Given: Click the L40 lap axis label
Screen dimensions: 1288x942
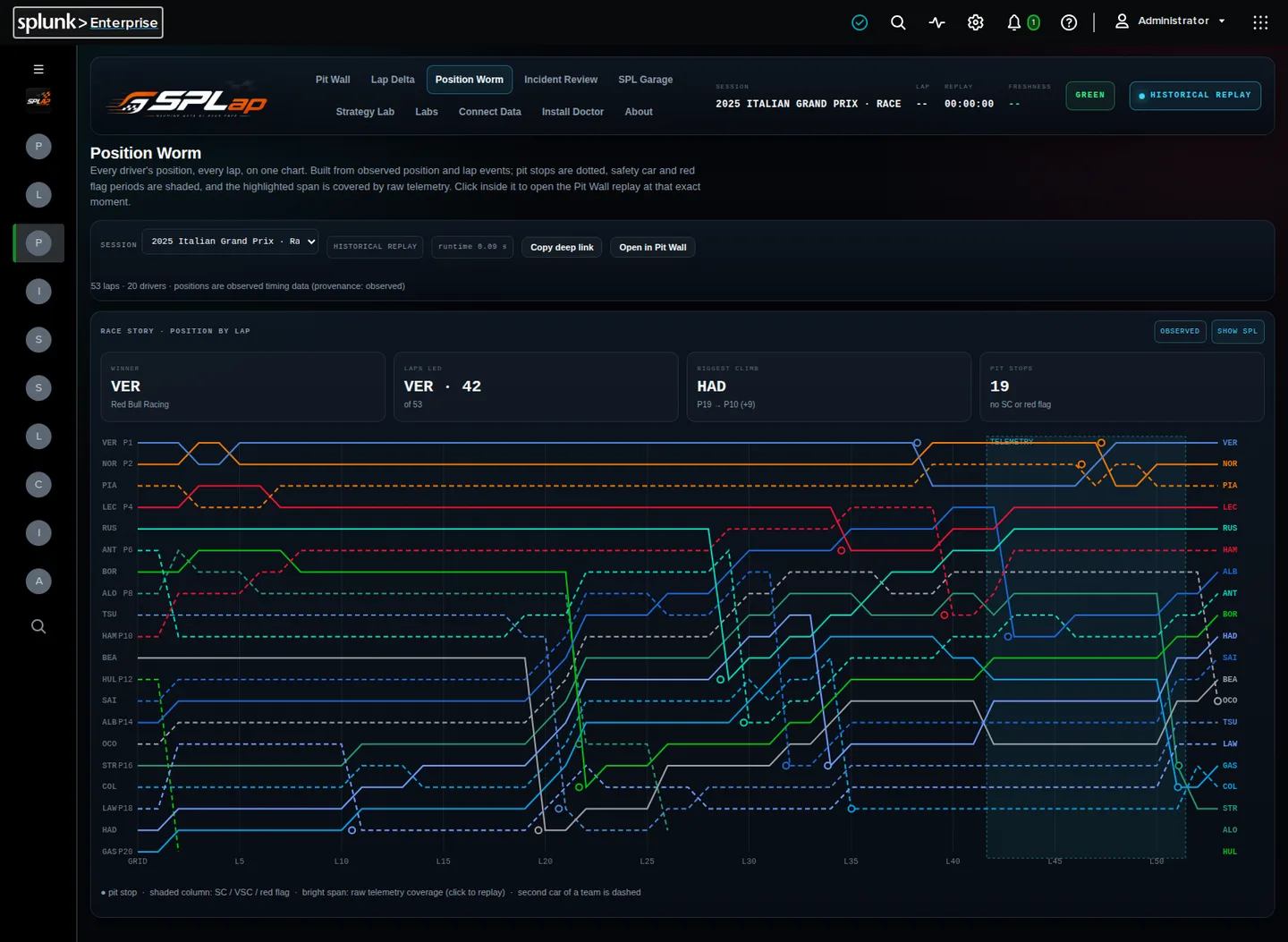Looking at the screenshot, I should [x=953, y=861].
